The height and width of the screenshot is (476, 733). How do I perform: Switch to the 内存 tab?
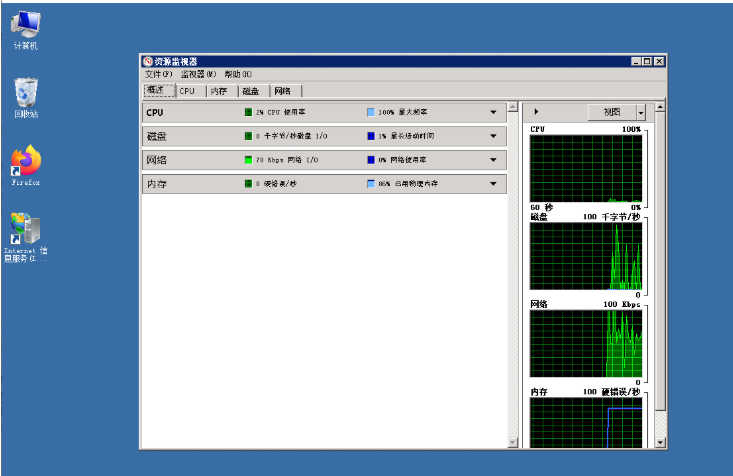tap(219, 91)
